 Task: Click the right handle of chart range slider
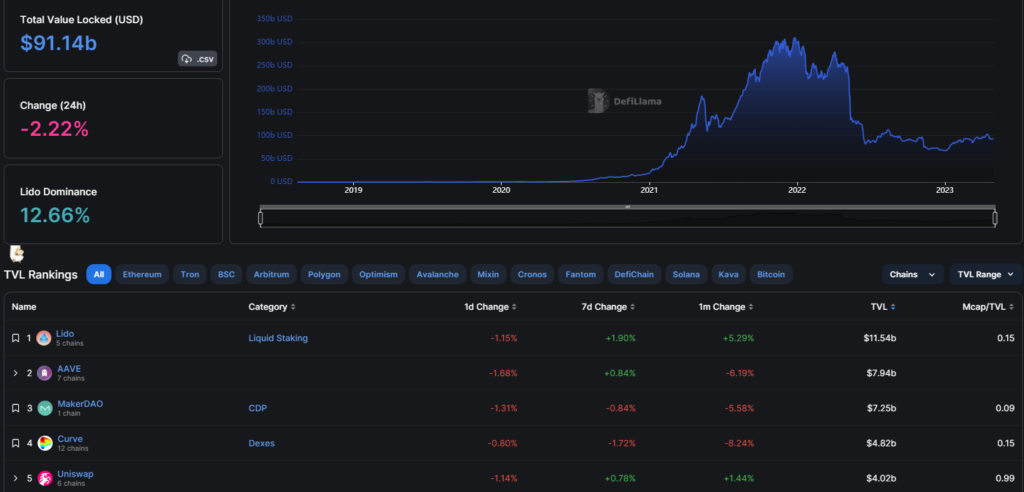pyautogui.click(x=995, y=218)
